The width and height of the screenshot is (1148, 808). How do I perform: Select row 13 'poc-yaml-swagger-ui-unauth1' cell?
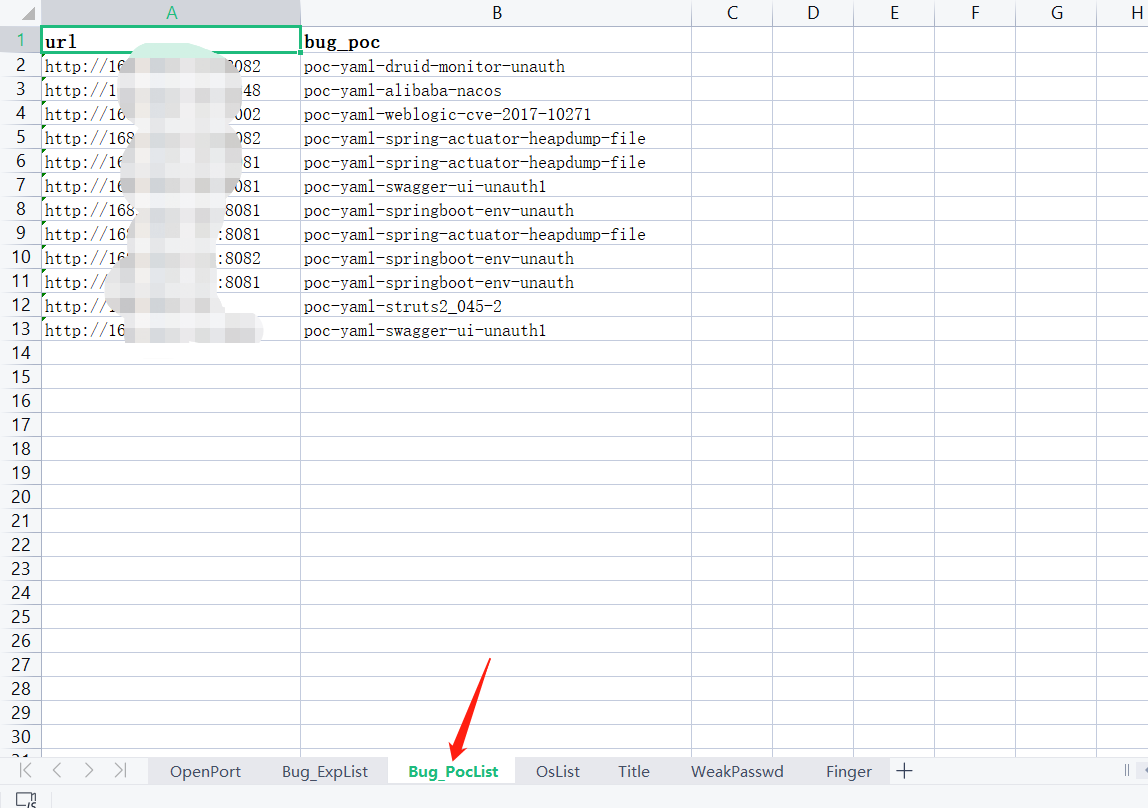[x=496, y=330]
